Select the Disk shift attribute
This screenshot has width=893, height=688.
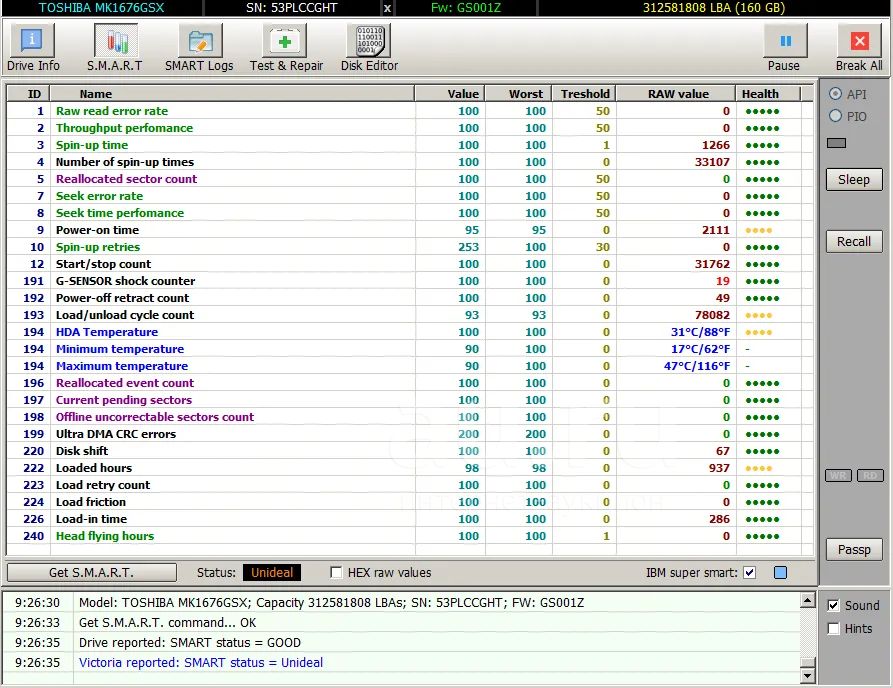pyautogui.click(x=409, y=451)
